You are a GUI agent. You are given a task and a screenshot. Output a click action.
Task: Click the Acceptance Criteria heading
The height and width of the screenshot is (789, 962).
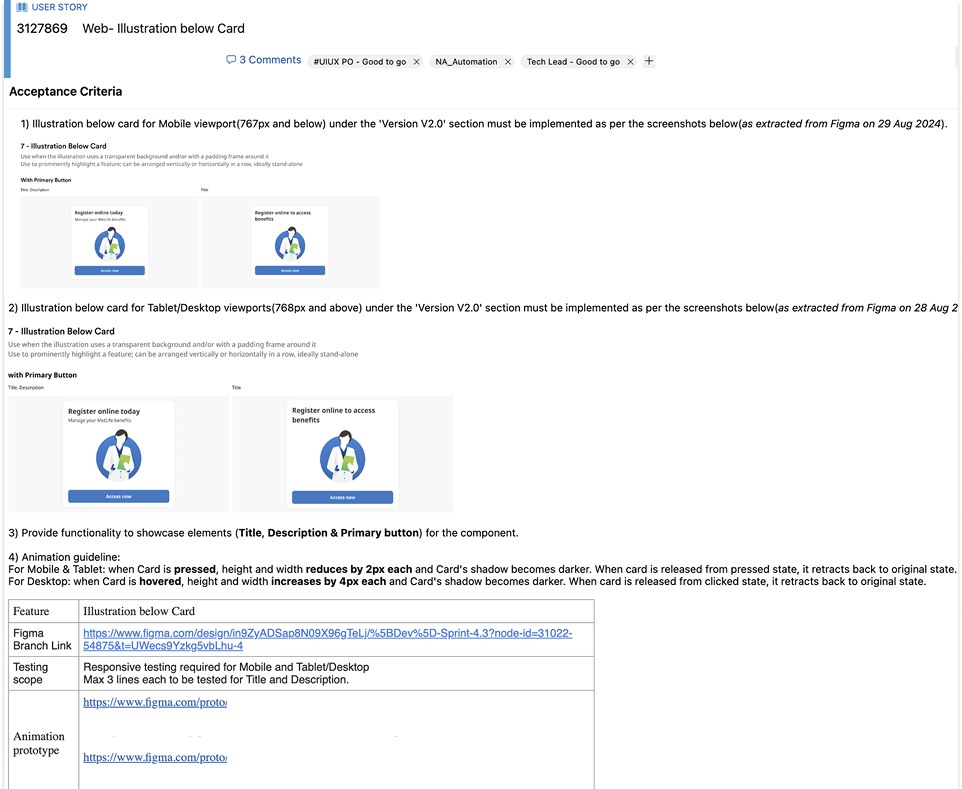pos(66,91)
